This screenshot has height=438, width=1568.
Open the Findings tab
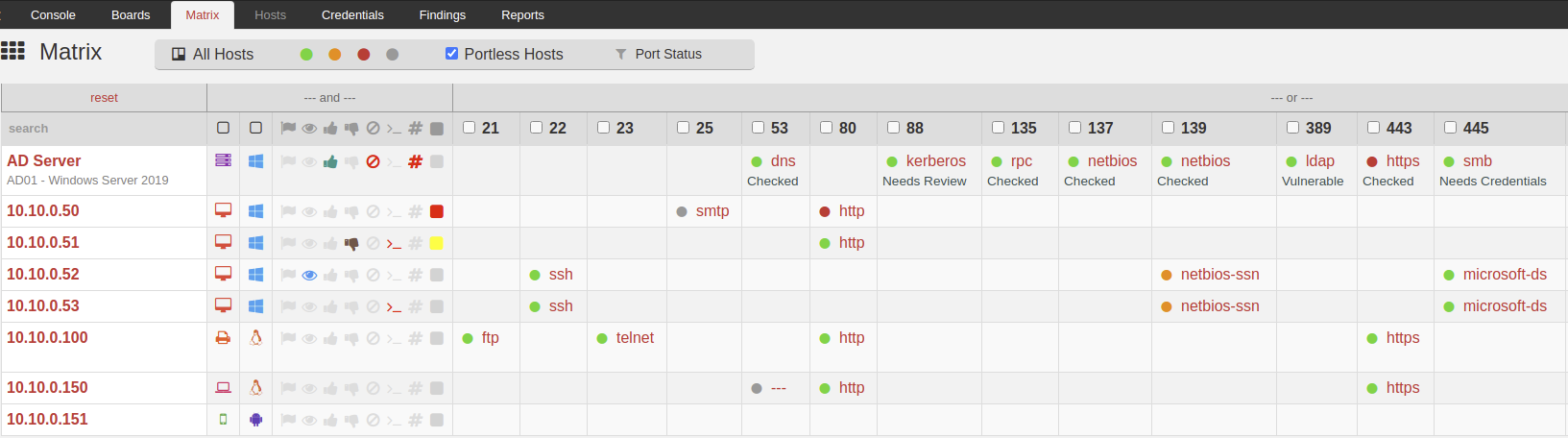(443, 14)
